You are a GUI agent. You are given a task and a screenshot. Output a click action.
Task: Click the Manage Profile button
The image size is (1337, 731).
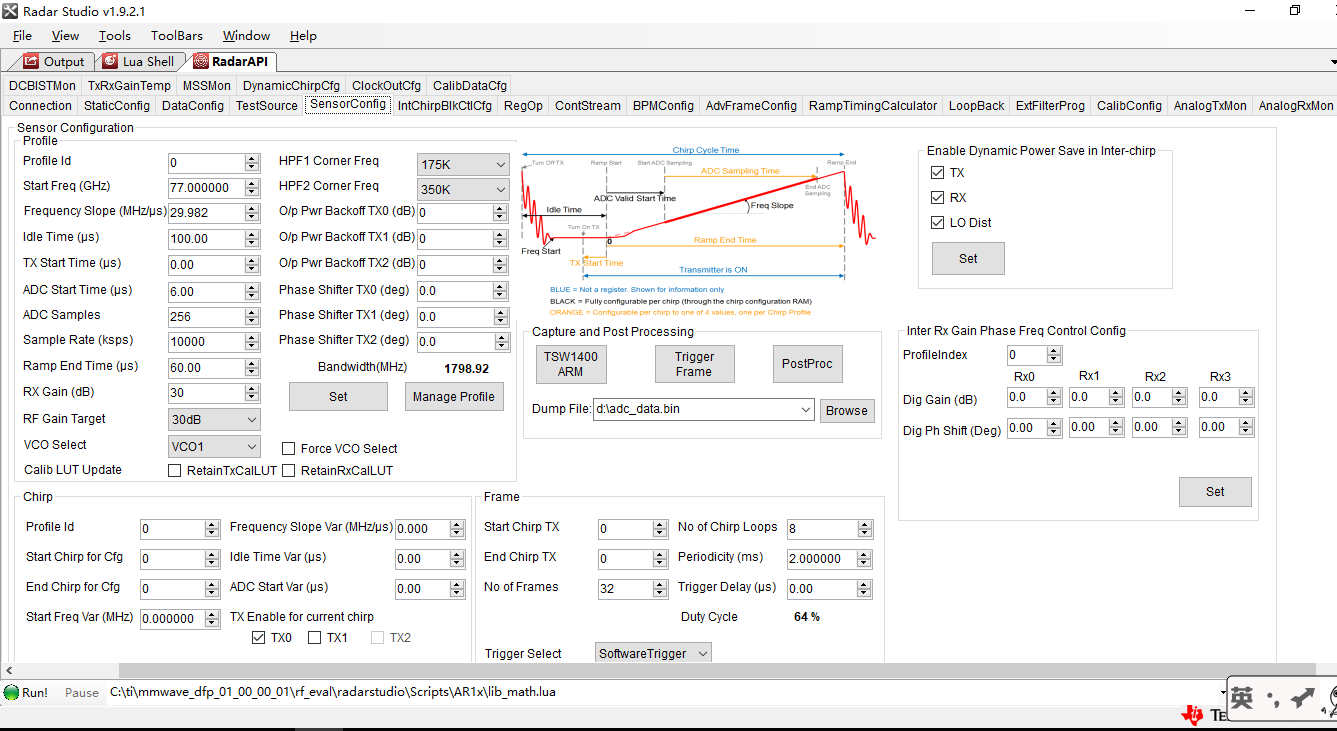coord(454,397)
